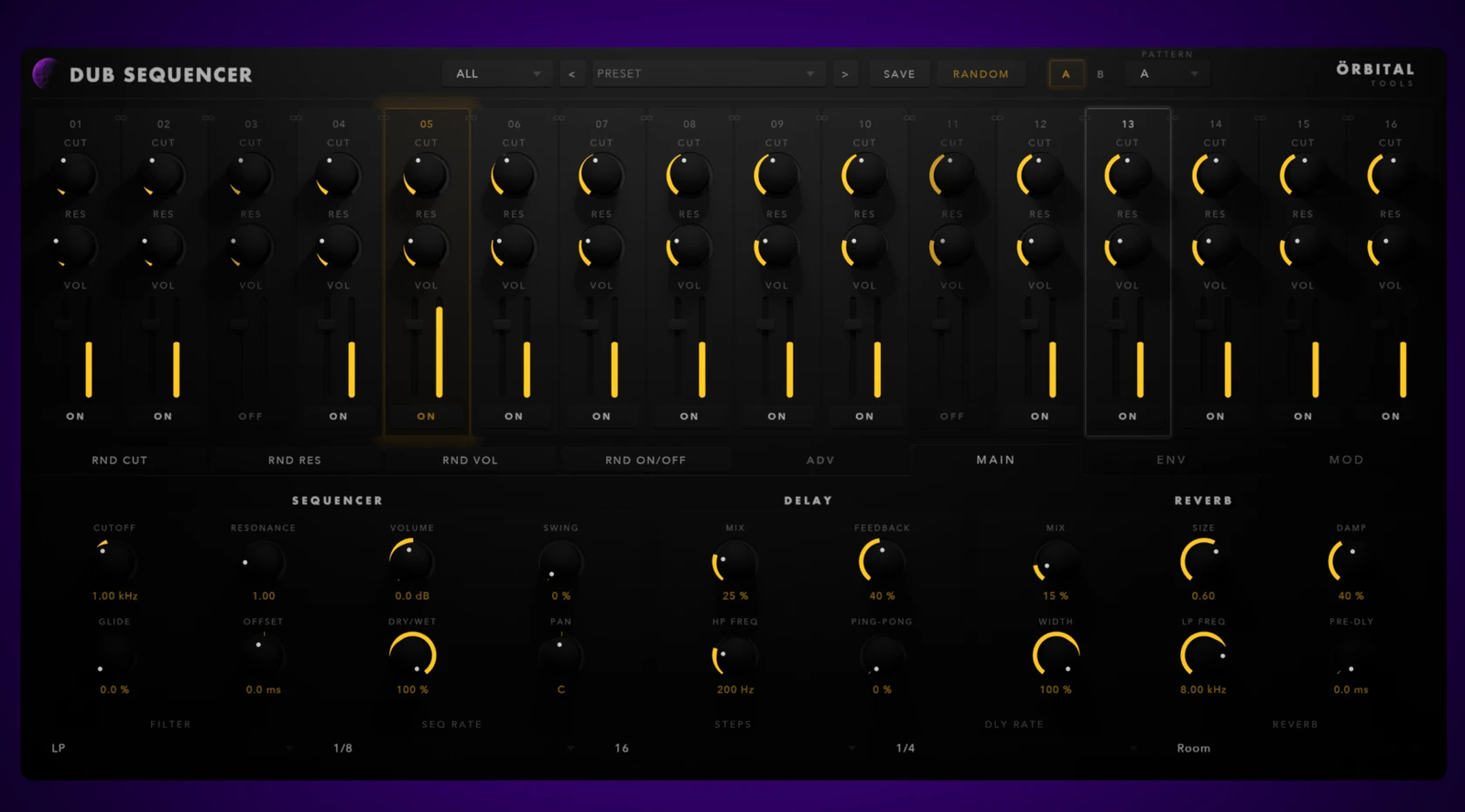
Task: Turn step 01 off using its ON label
Action: [x=75, y=417]
